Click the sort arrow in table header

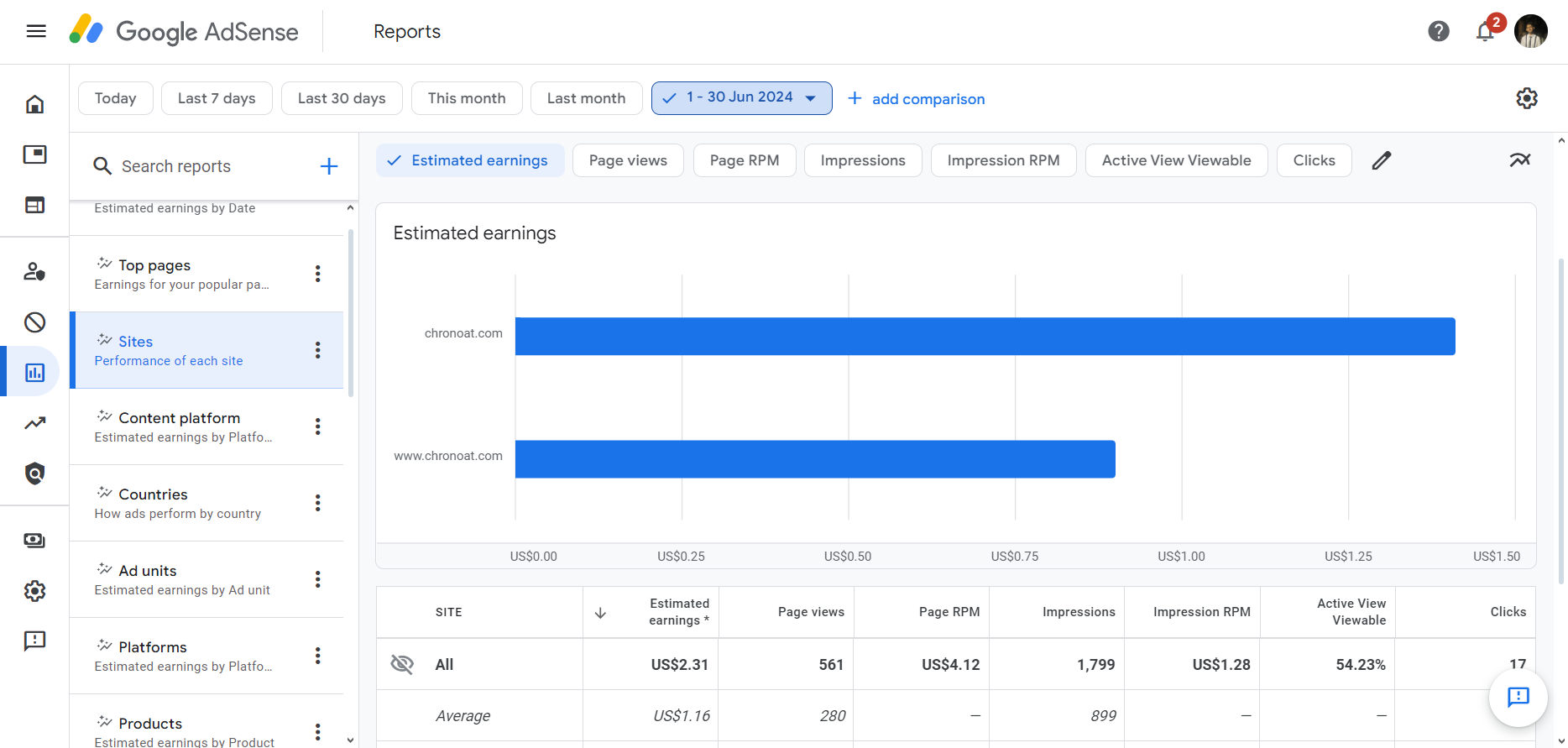(x=600, y=613)
